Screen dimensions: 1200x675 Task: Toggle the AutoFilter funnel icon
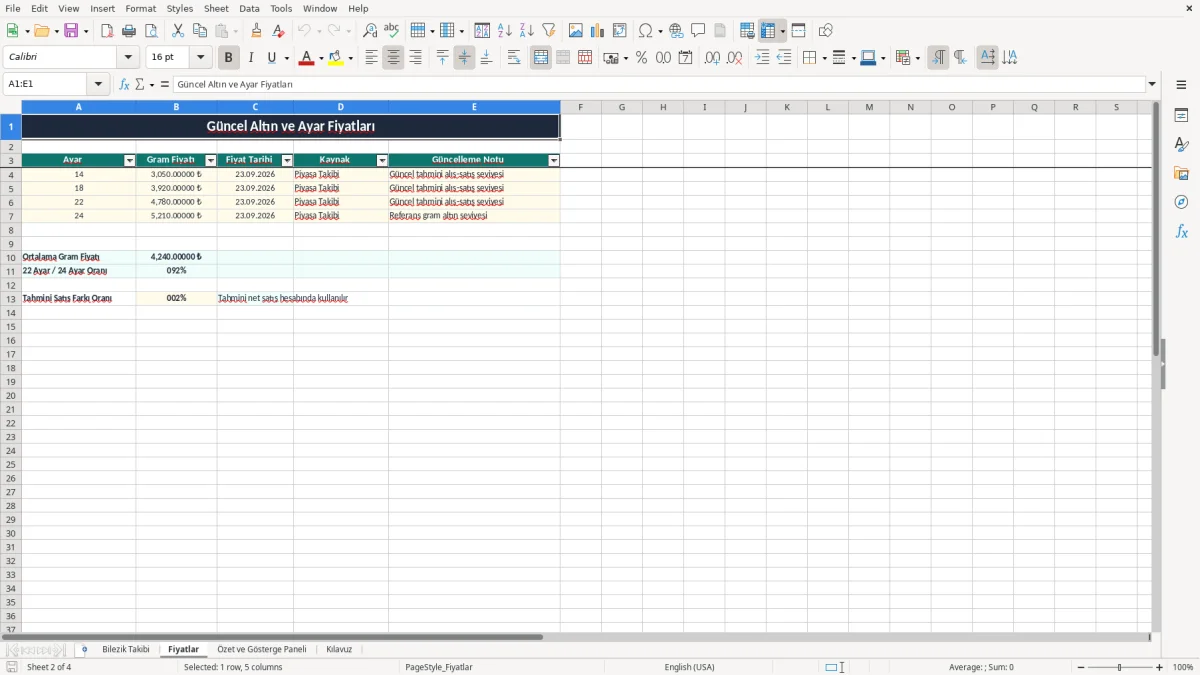point(549,31)
